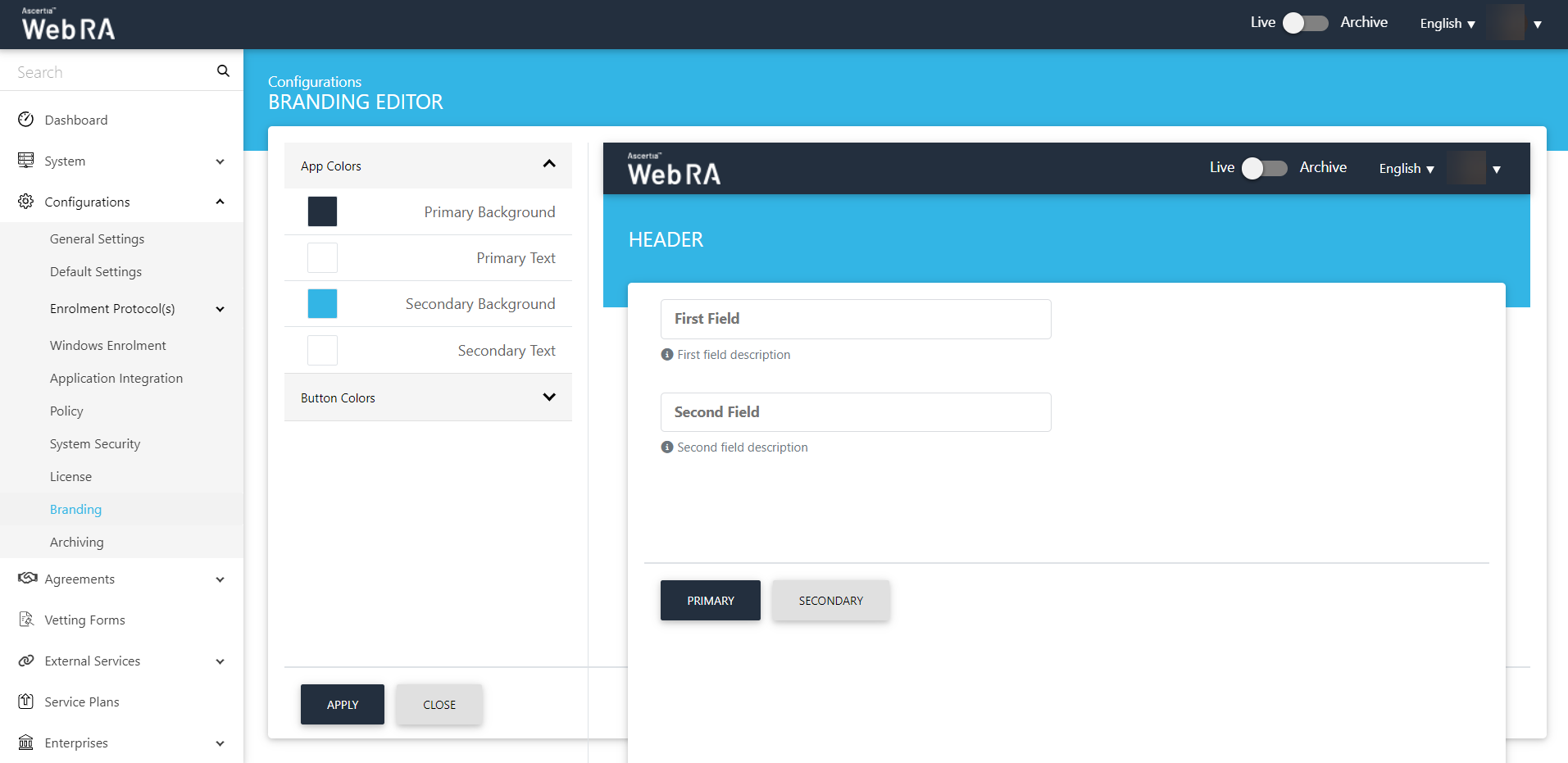Pick the Secondary Text color swatch
The height and width of the screenshot is (763, 1568).
[322, 350]
